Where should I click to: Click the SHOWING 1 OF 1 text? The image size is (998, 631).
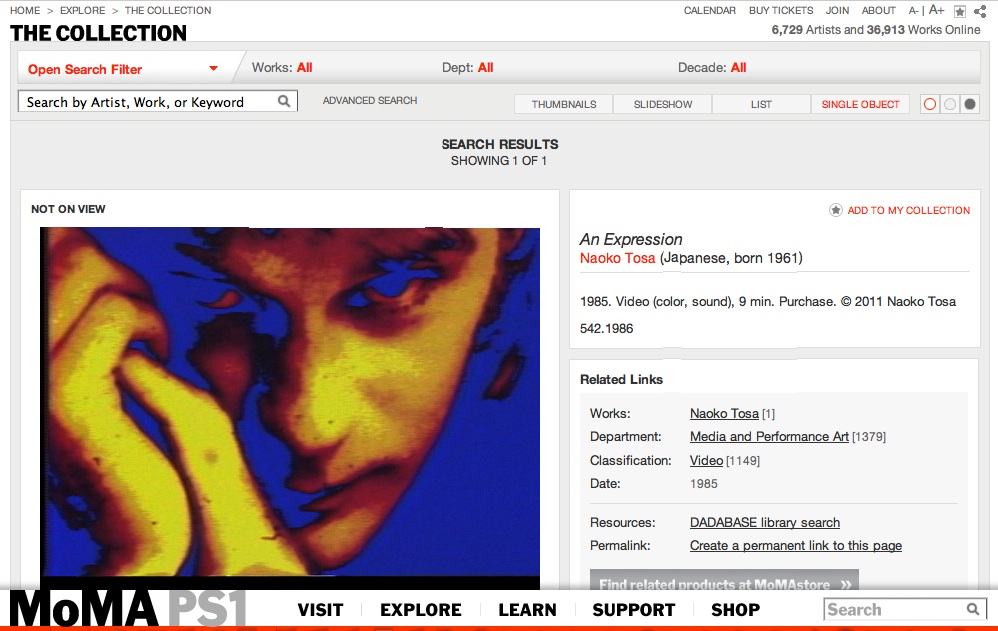coord(499,160)
